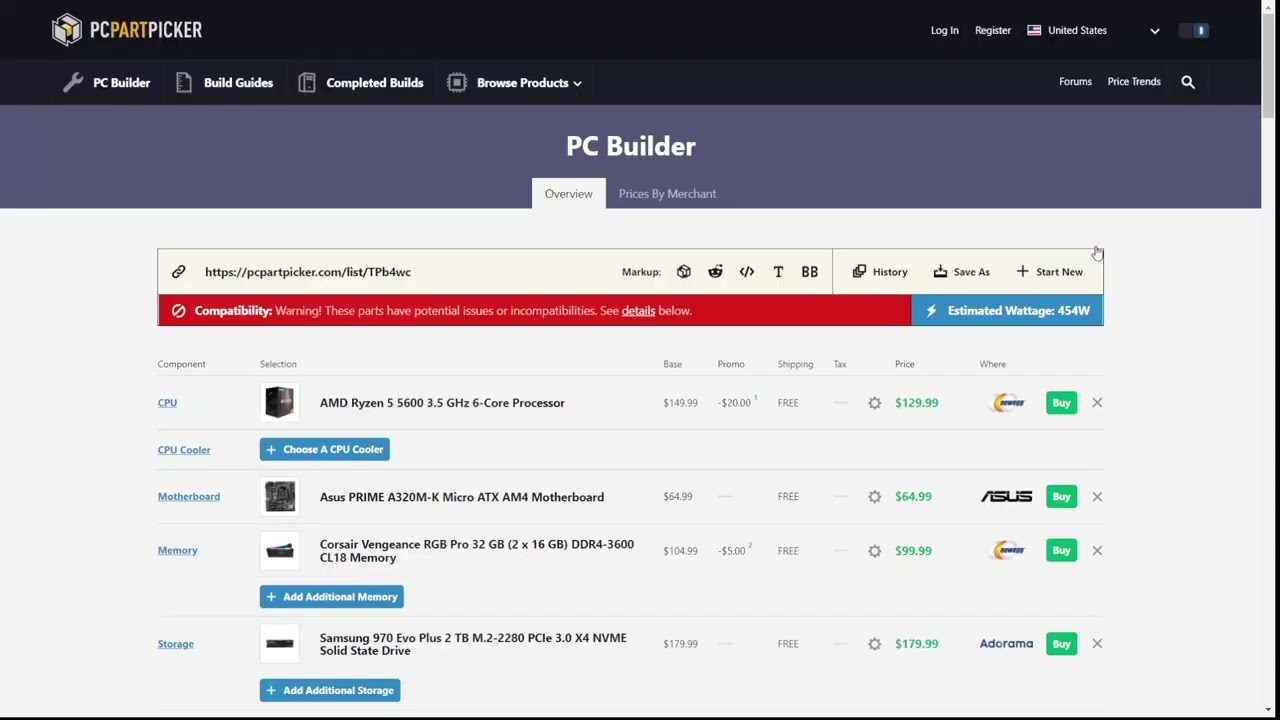Click the Estimated Wattage 454W panel
Screen dimensions: 1280x720
pyautogui.click(x=1007, y=311)
